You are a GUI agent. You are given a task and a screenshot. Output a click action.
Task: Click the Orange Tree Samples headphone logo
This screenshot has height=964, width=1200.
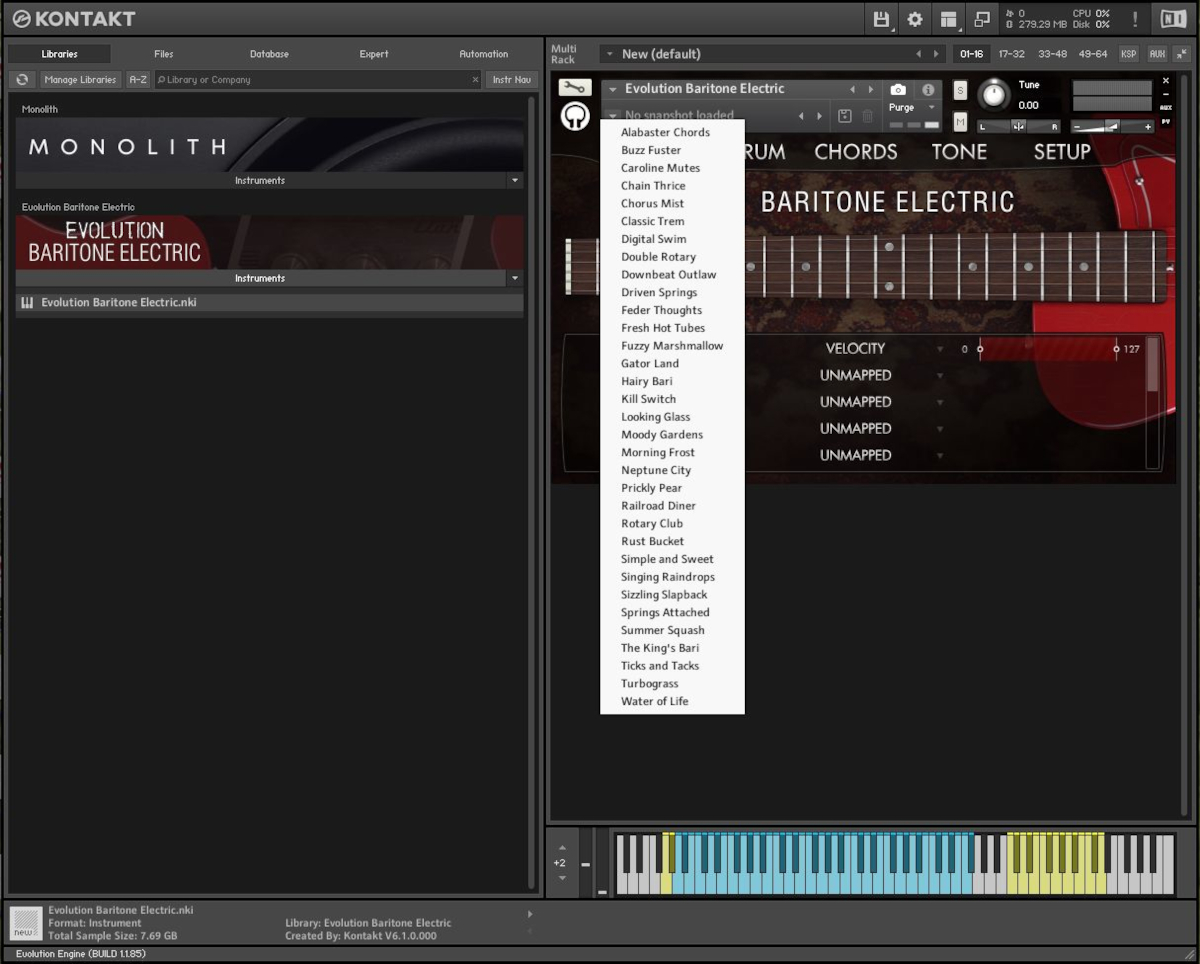tap(575, 117)
